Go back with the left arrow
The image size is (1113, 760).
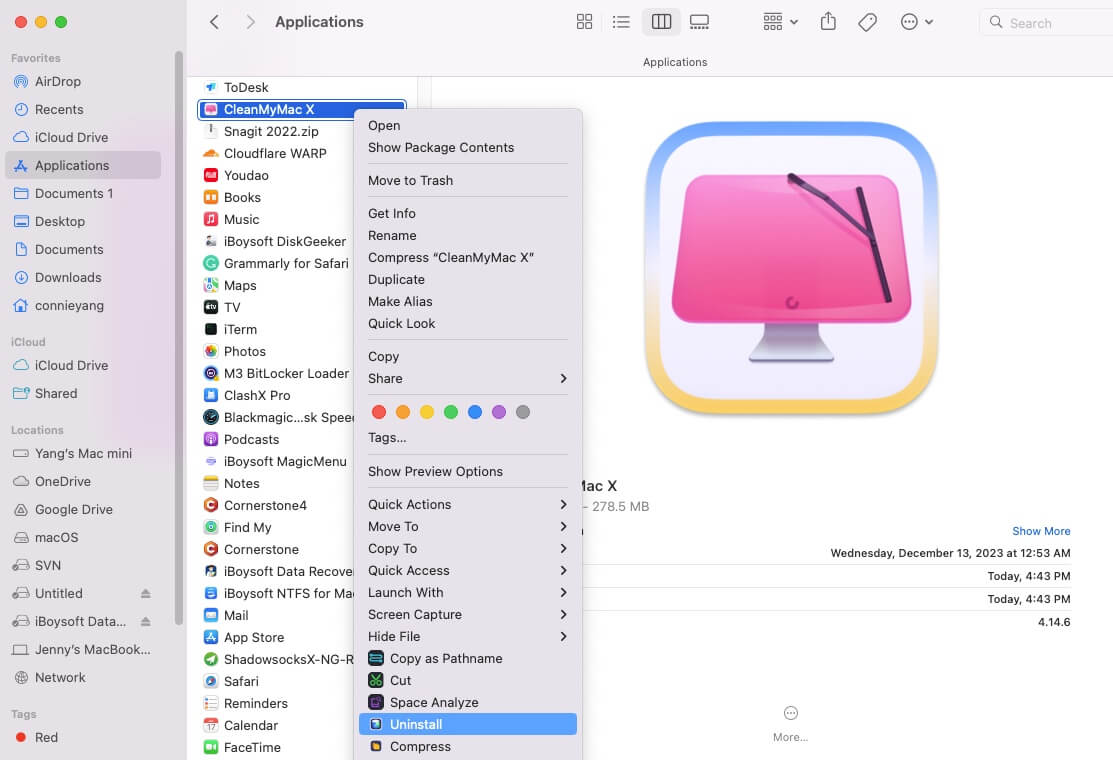214,22
